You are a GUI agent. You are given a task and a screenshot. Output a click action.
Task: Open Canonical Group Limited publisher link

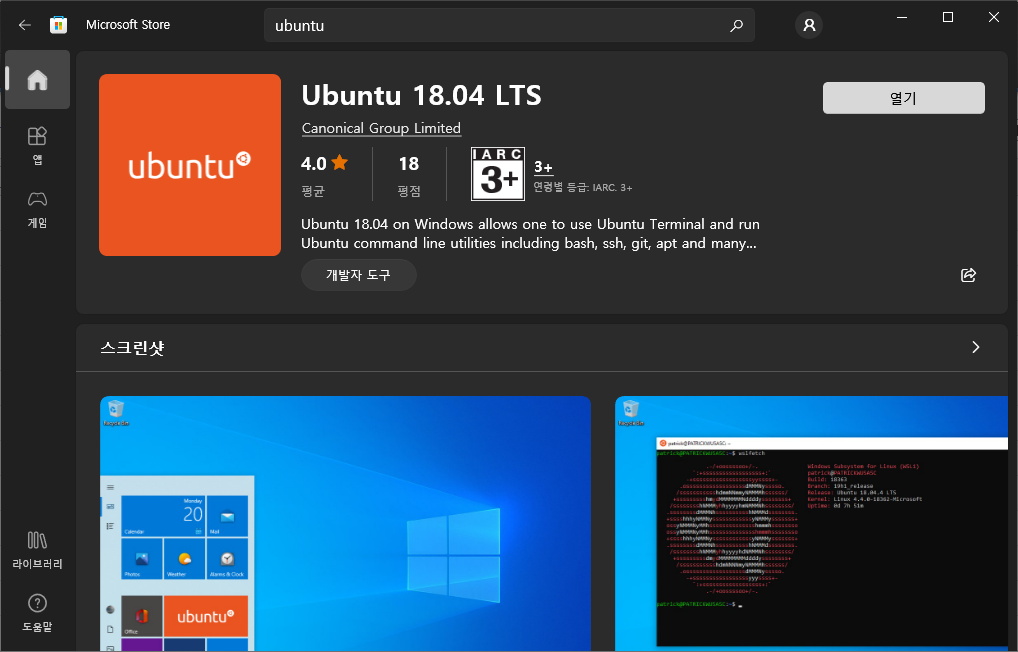click(381, 128)
